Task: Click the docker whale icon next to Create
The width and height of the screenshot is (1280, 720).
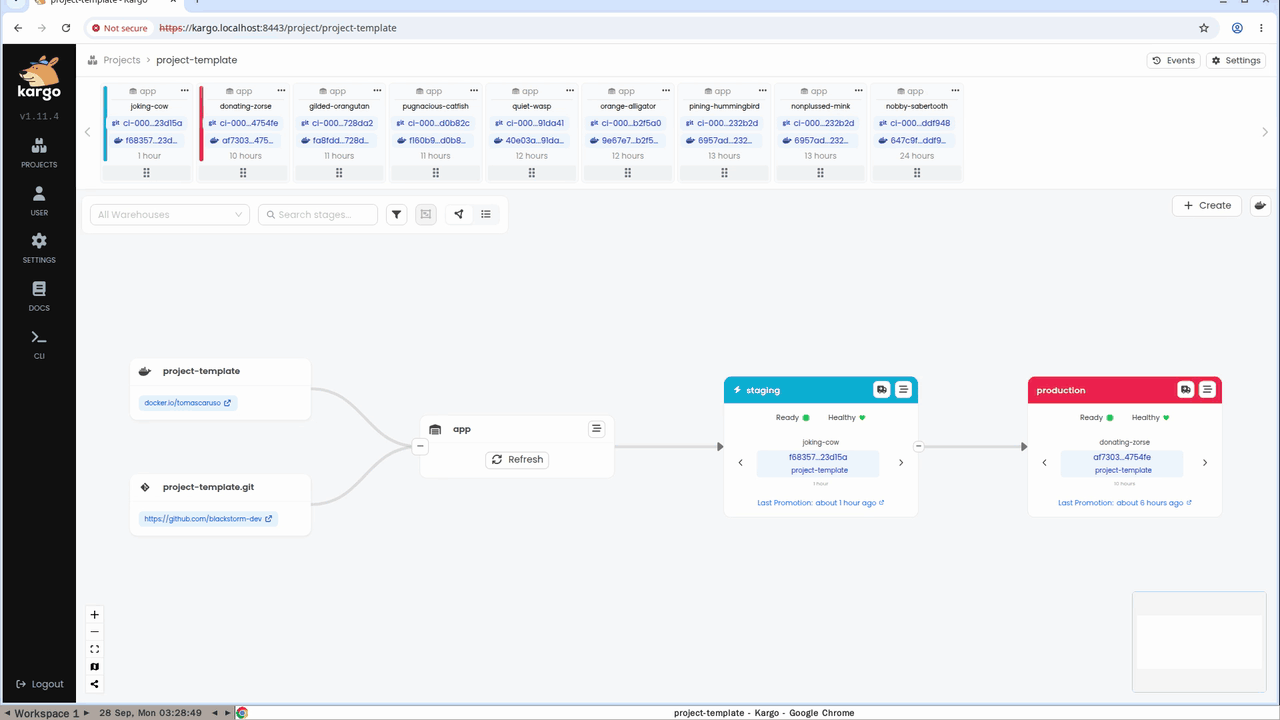Action: tap(1260, 205)
